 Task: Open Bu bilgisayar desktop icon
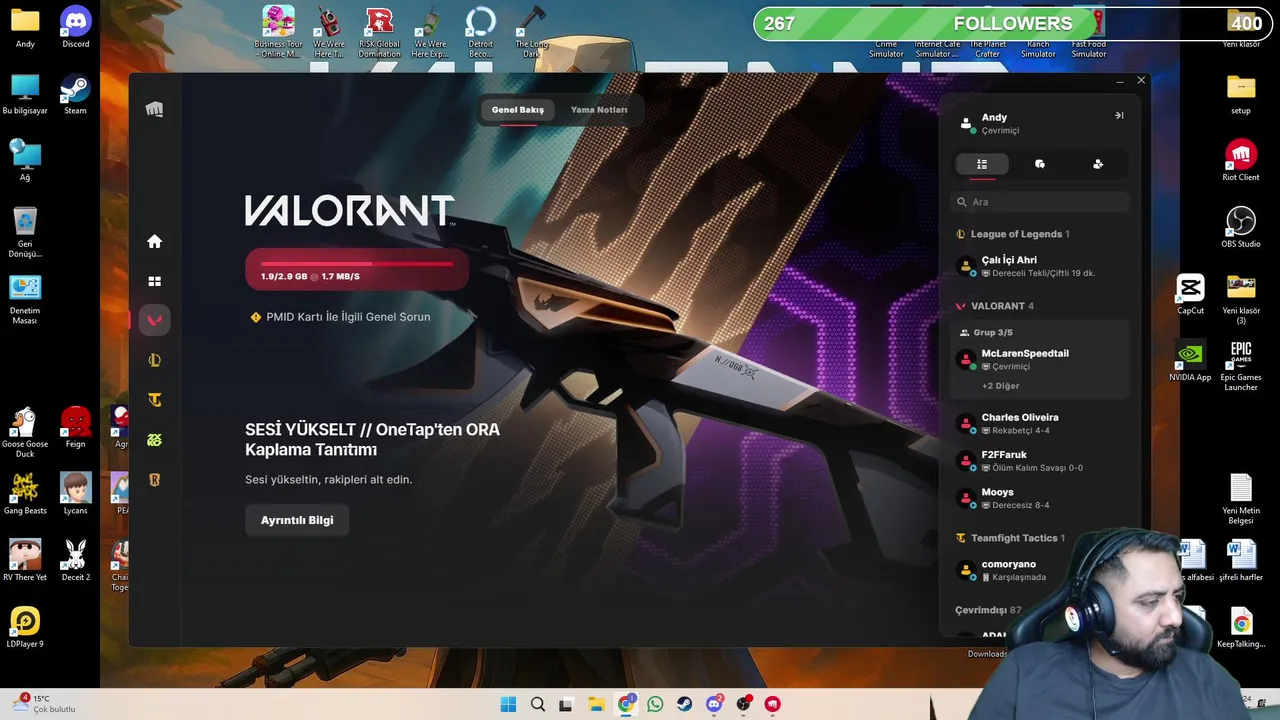point(25,94)
